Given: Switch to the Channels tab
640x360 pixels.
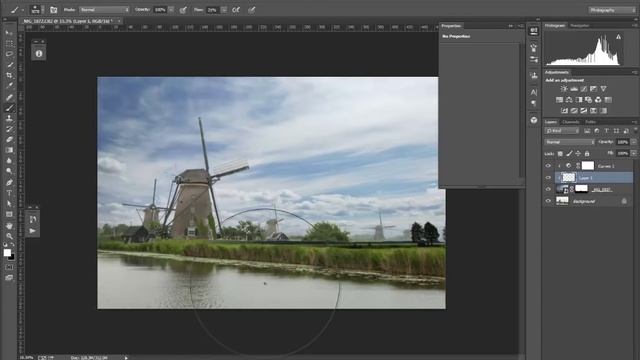Looking at the screenshot, I should [571, 122].
